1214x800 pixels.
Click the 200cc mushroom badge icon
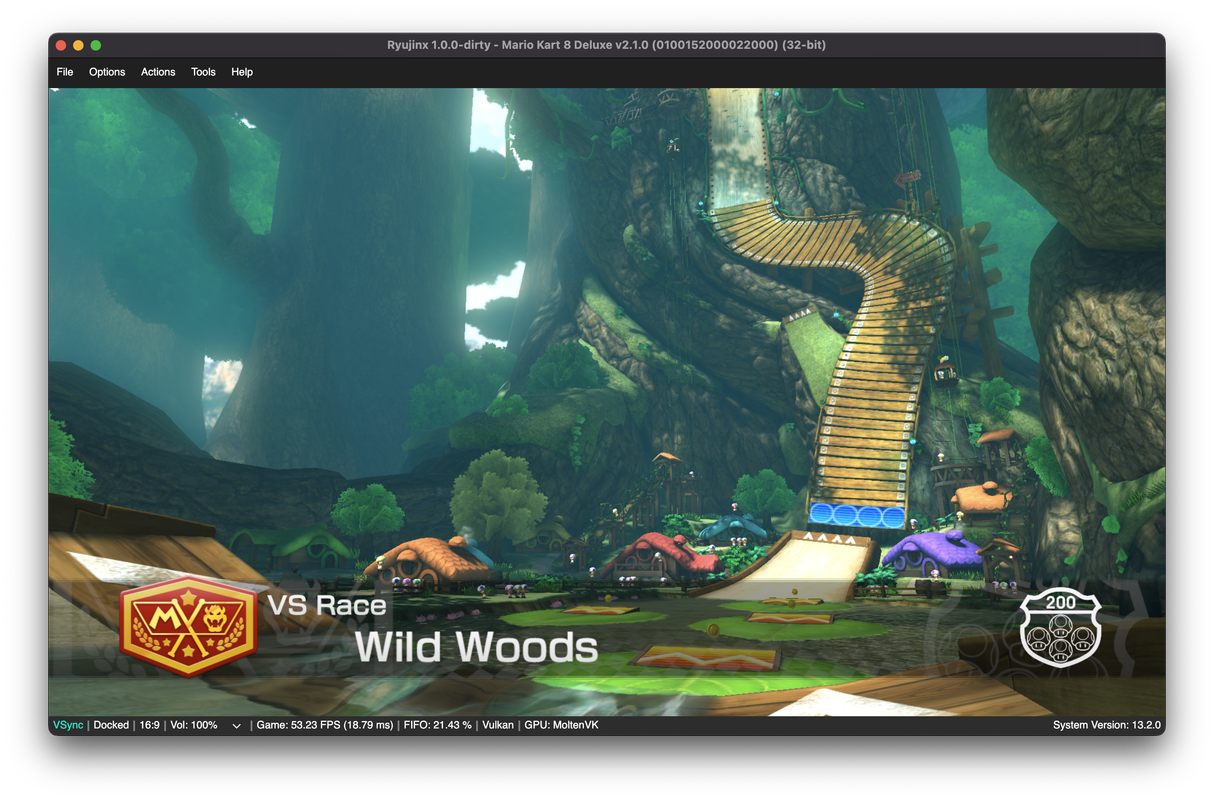tap(1060, 628)
